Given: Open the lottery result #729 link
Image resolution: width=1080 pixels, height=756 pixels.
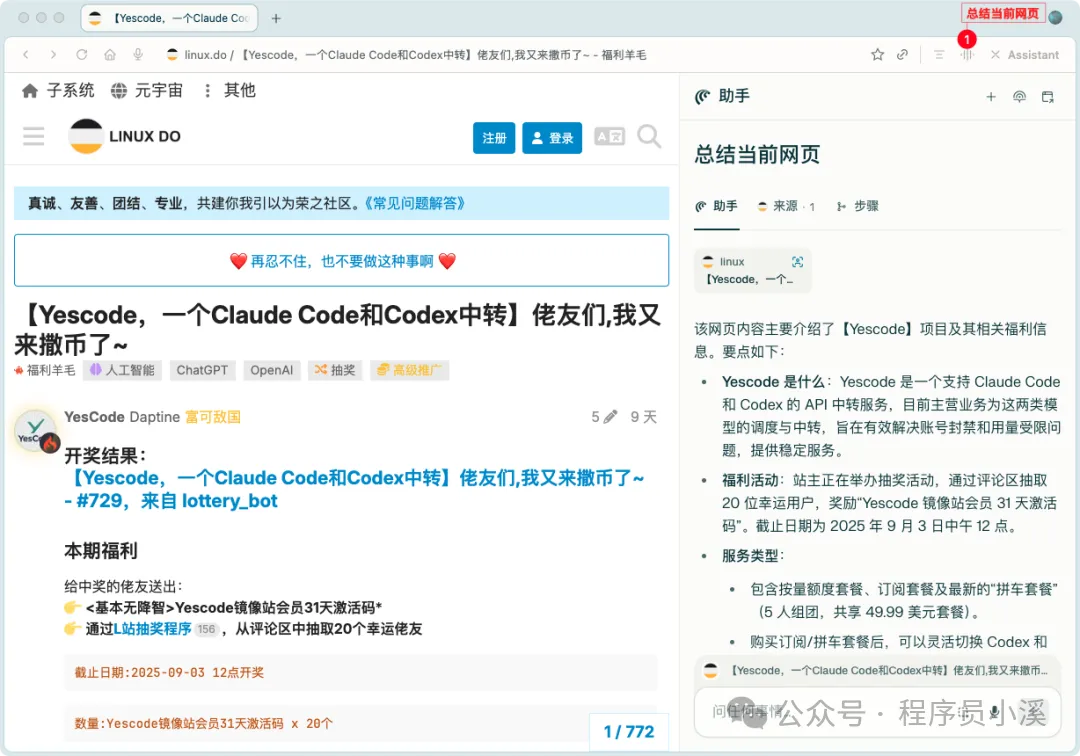Looking at the screenshot, I should pos(353,489).
